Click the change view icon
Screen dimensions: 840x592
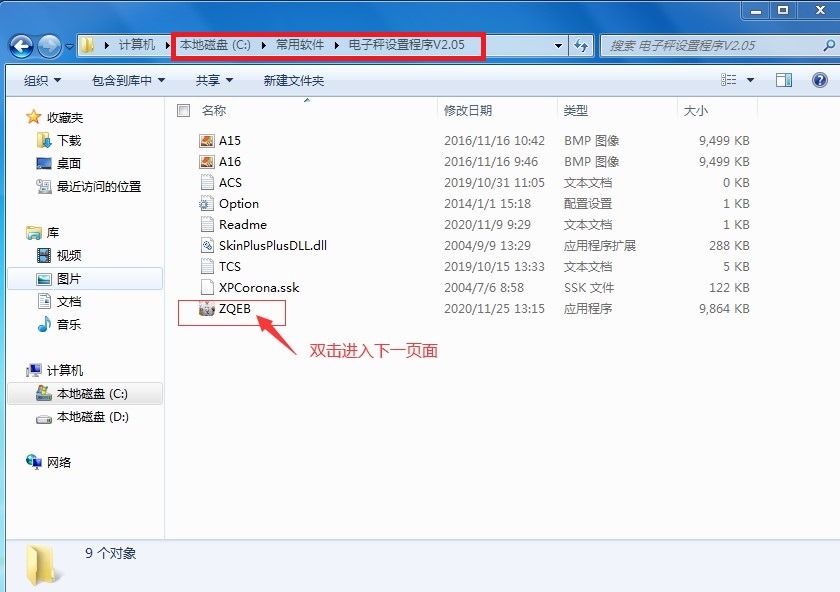click(x=728, y=80)
